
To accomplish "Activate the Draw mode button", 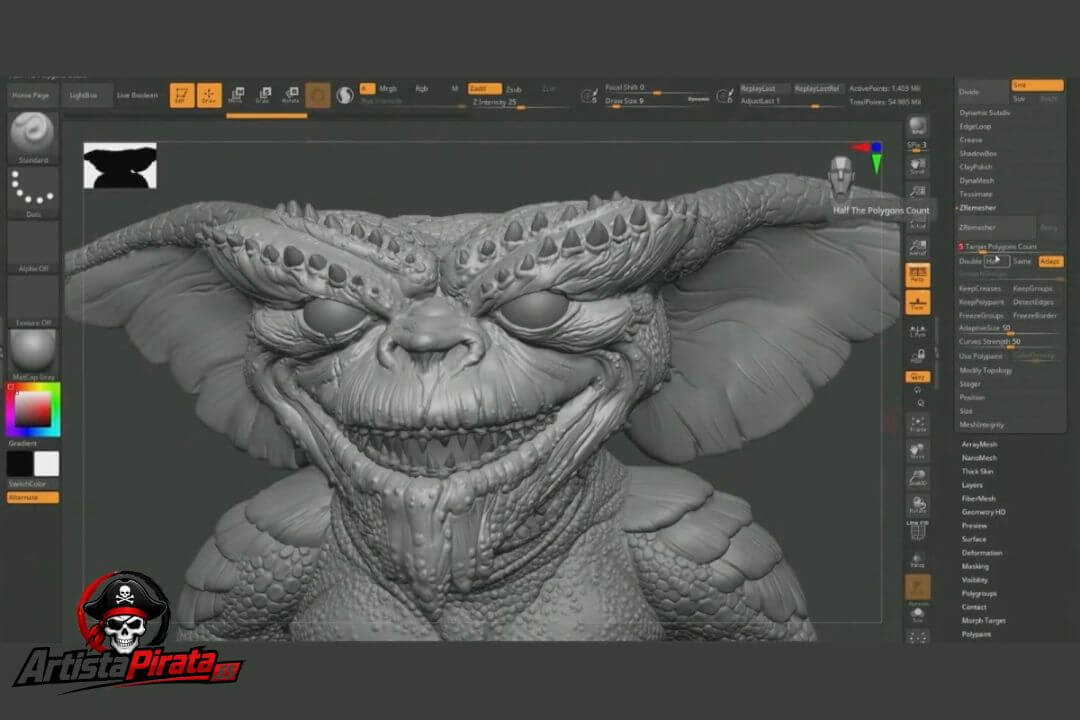I will coord(209,95).
